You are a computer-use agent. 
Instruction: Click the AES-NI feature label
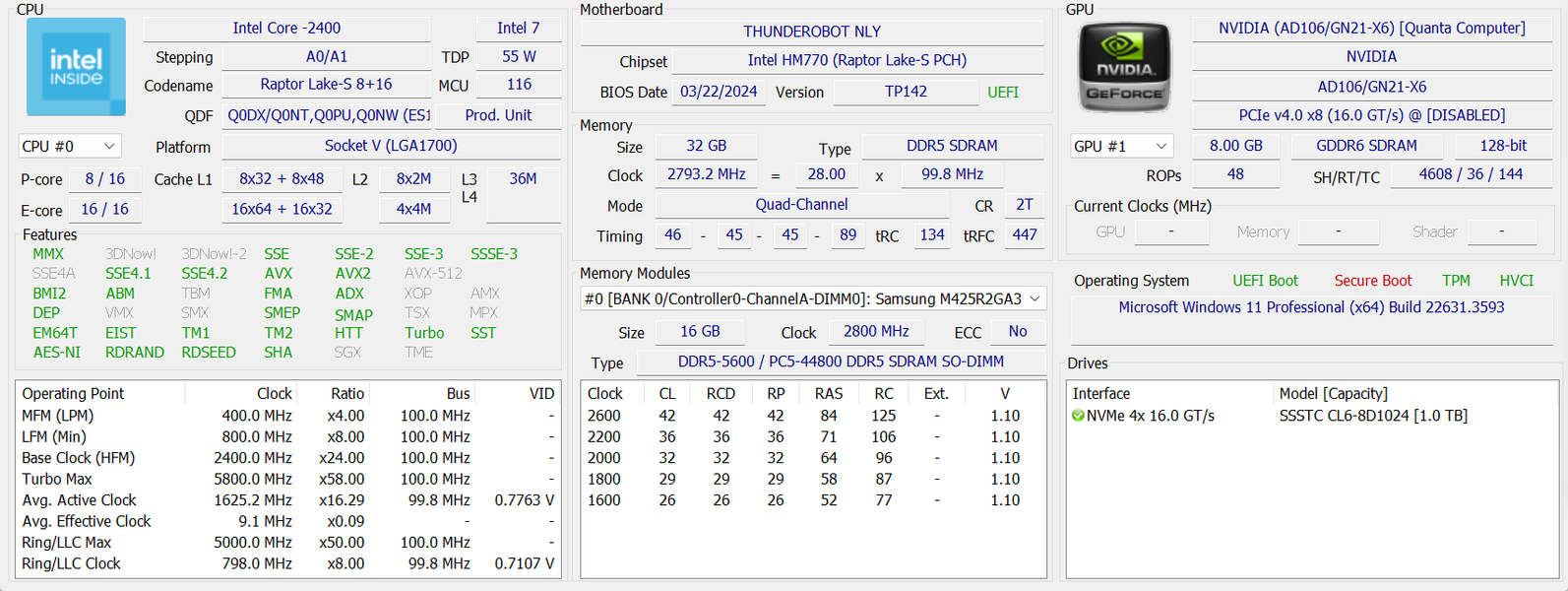[x=57, y=352]
